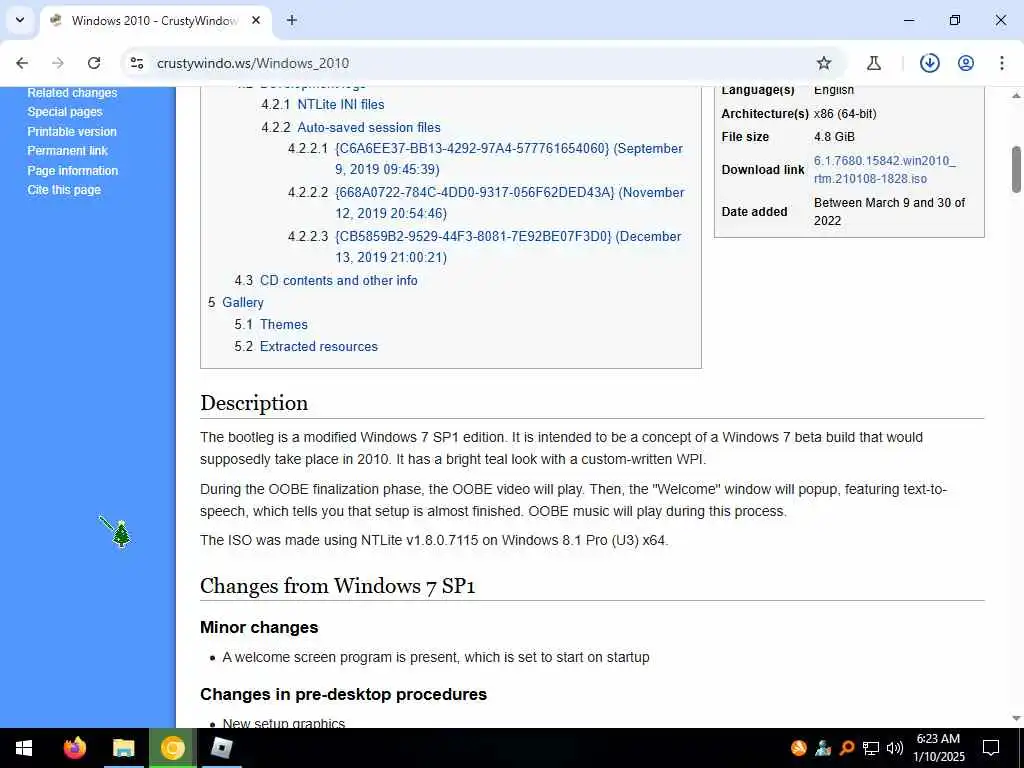Click Changes from Windows 7 SP1 heading
1024x768 pixels.
[338, 586]
